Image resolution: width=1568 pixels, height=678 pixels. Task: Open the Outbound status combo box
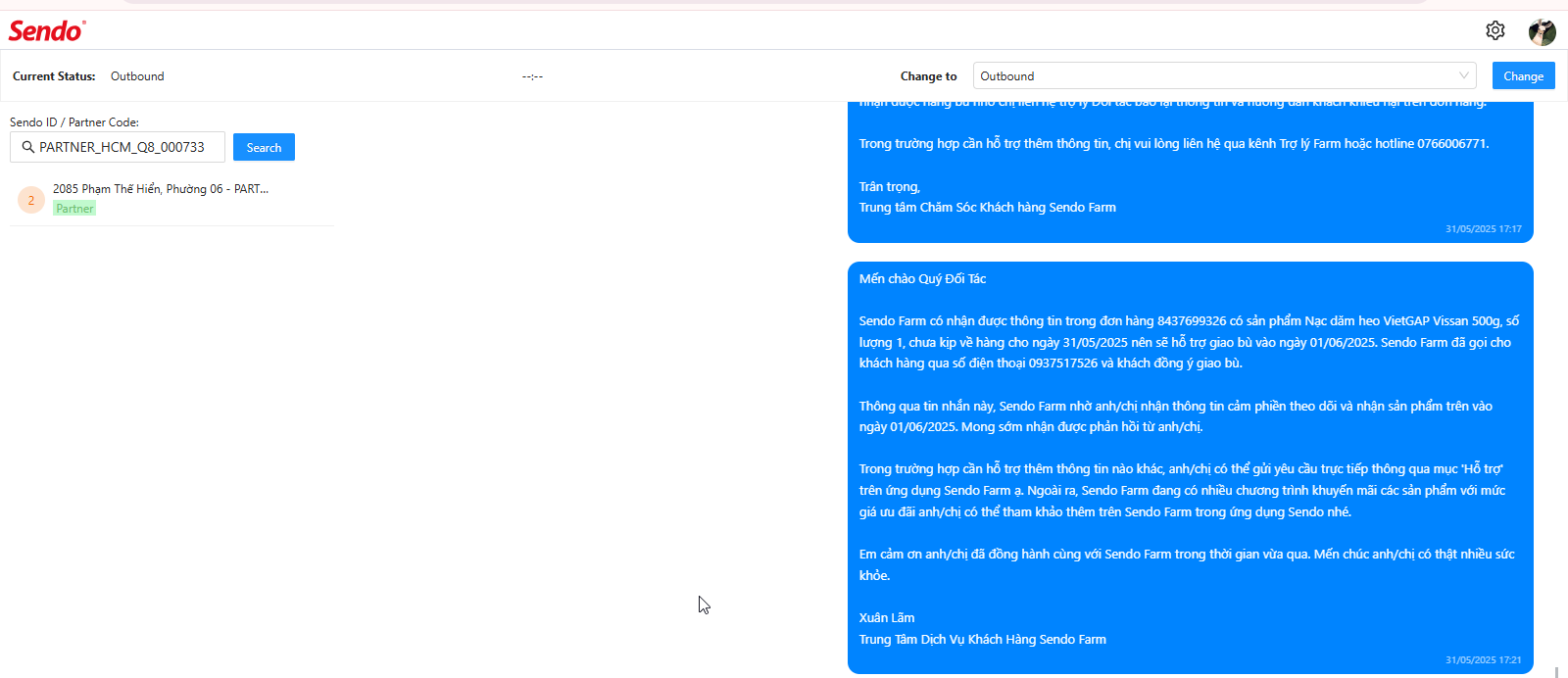click(x=1225, y=75)
